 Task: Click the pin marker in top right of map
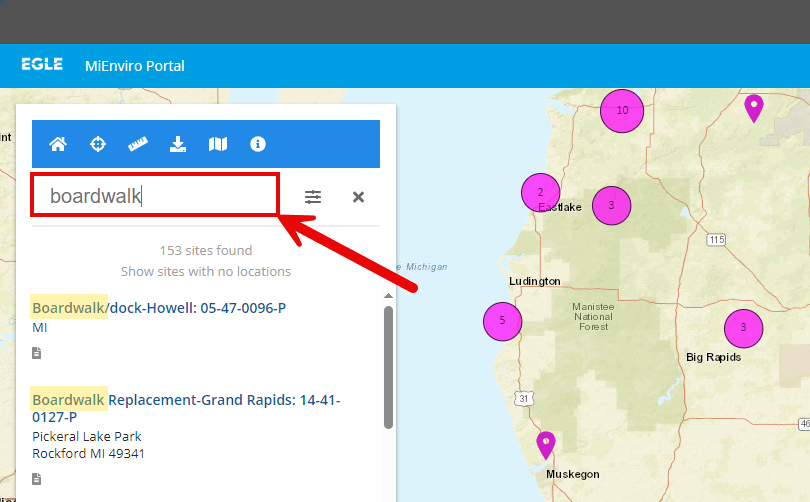(754, 108)
